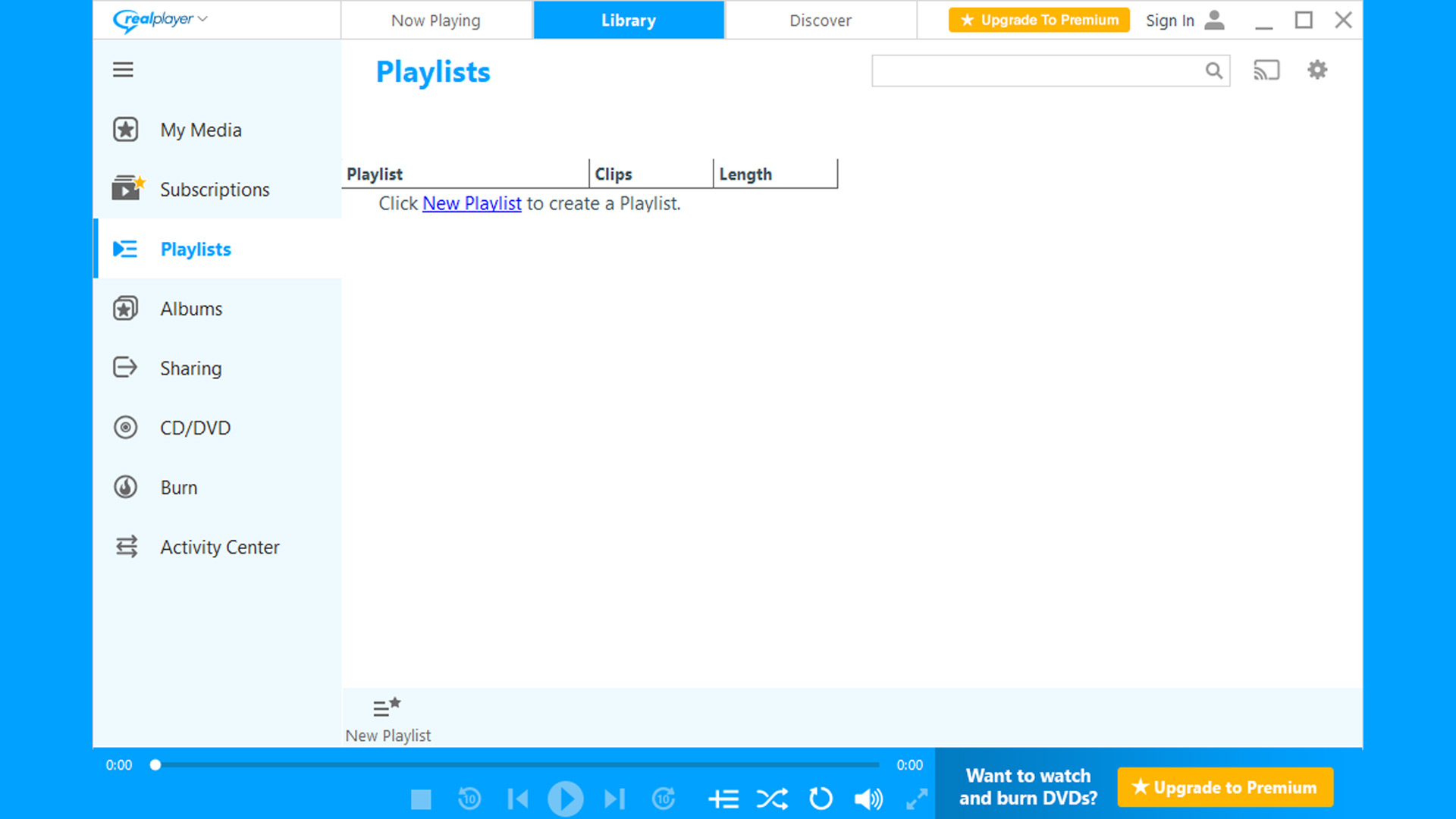Close the RealPlayer window

(1343, 20)
